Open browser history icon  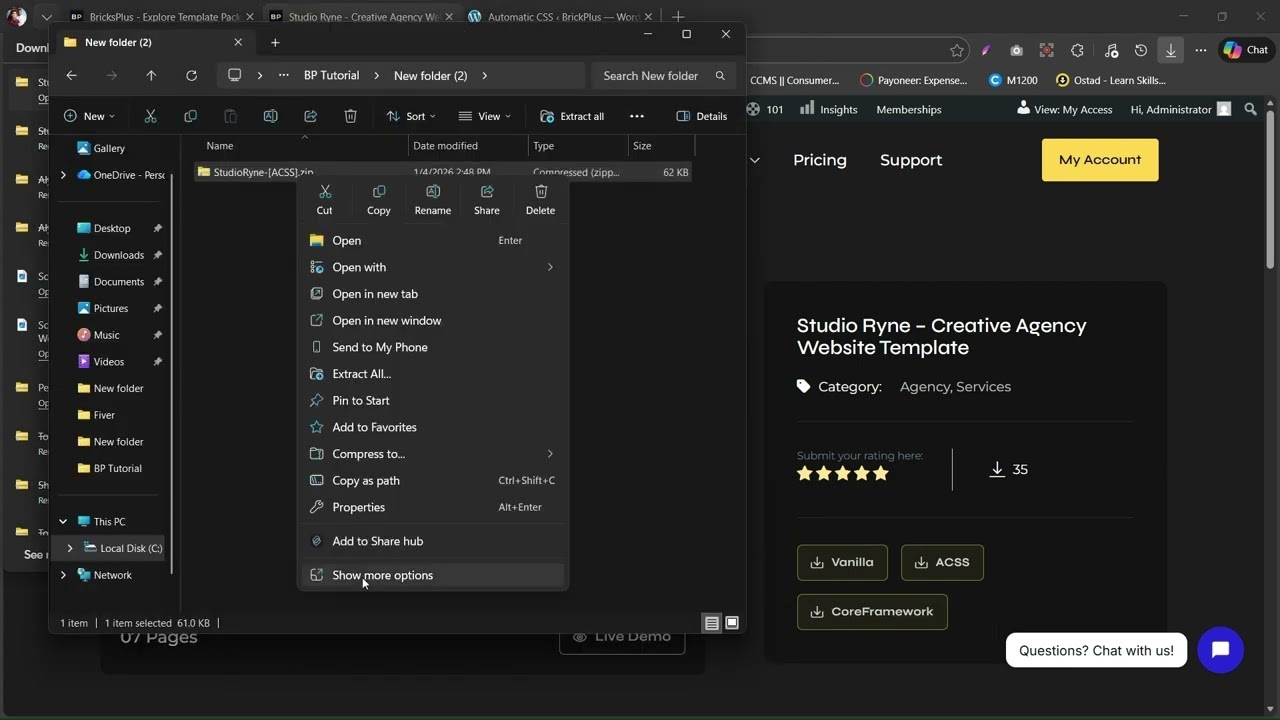(x=1141, y=50)
